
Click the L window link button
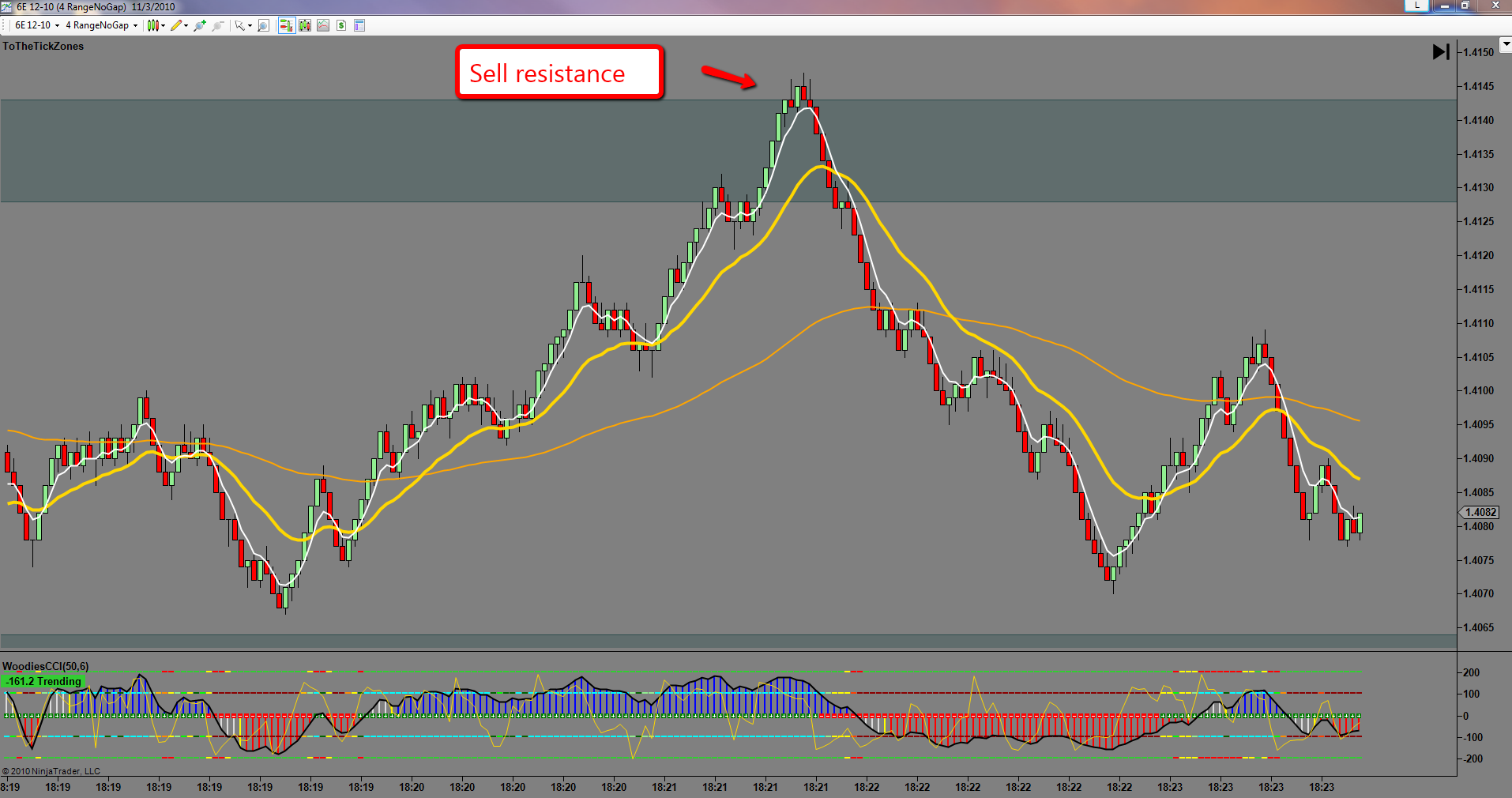click(x=1417, y=6)
